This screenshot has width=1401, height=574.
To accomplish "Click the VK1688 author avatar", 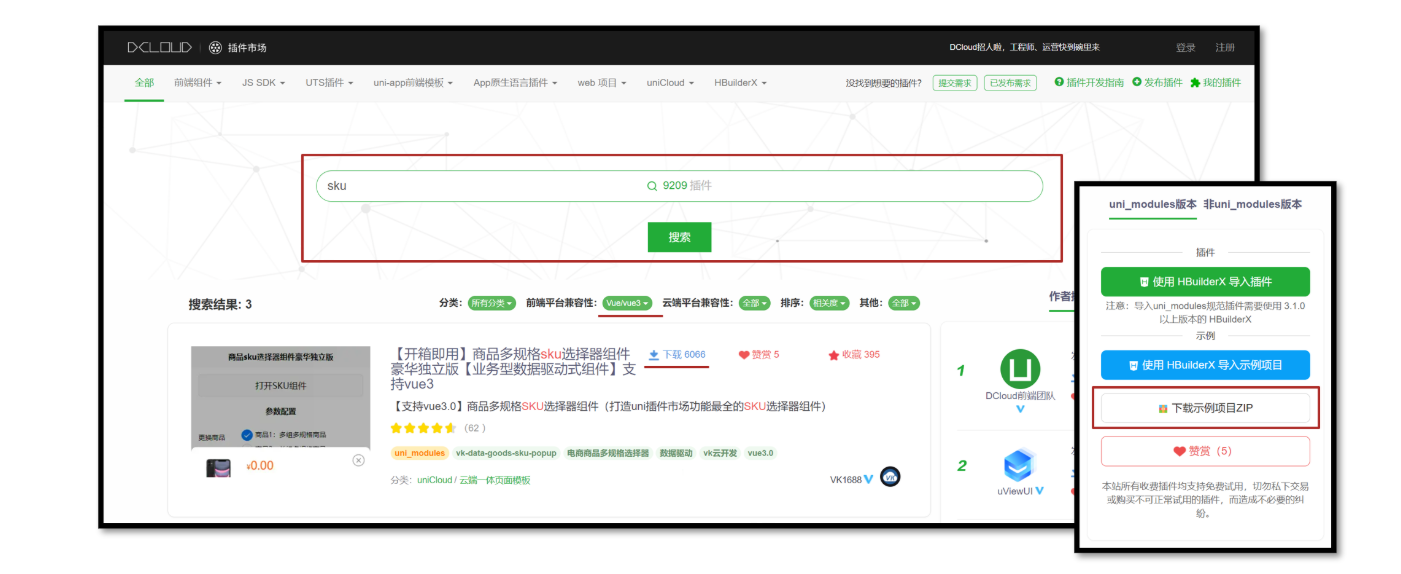I will (890, 477).
